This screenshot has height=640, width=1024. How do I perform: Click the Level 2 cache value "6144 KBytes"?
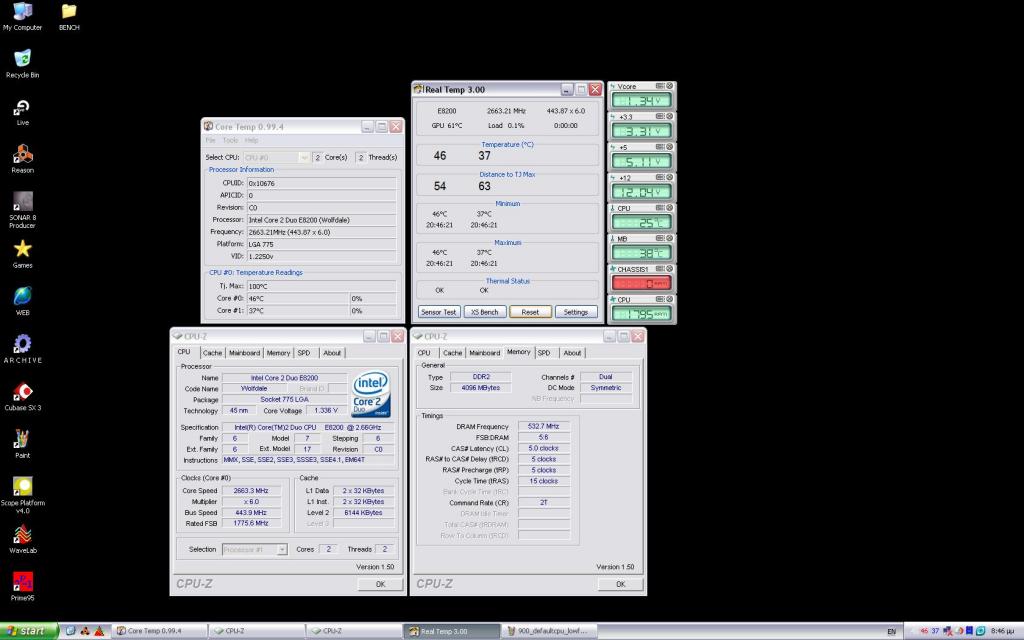click(x=363, y=513)
